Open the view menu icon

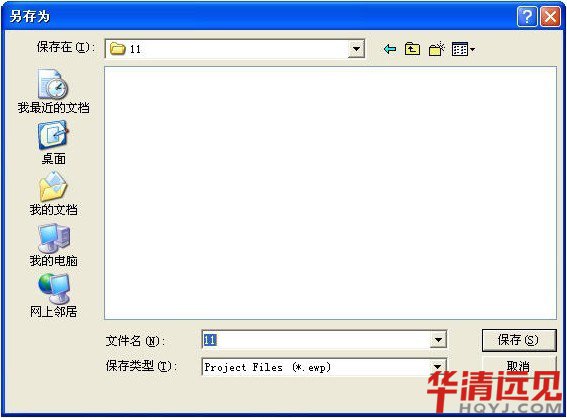(463, 49)
